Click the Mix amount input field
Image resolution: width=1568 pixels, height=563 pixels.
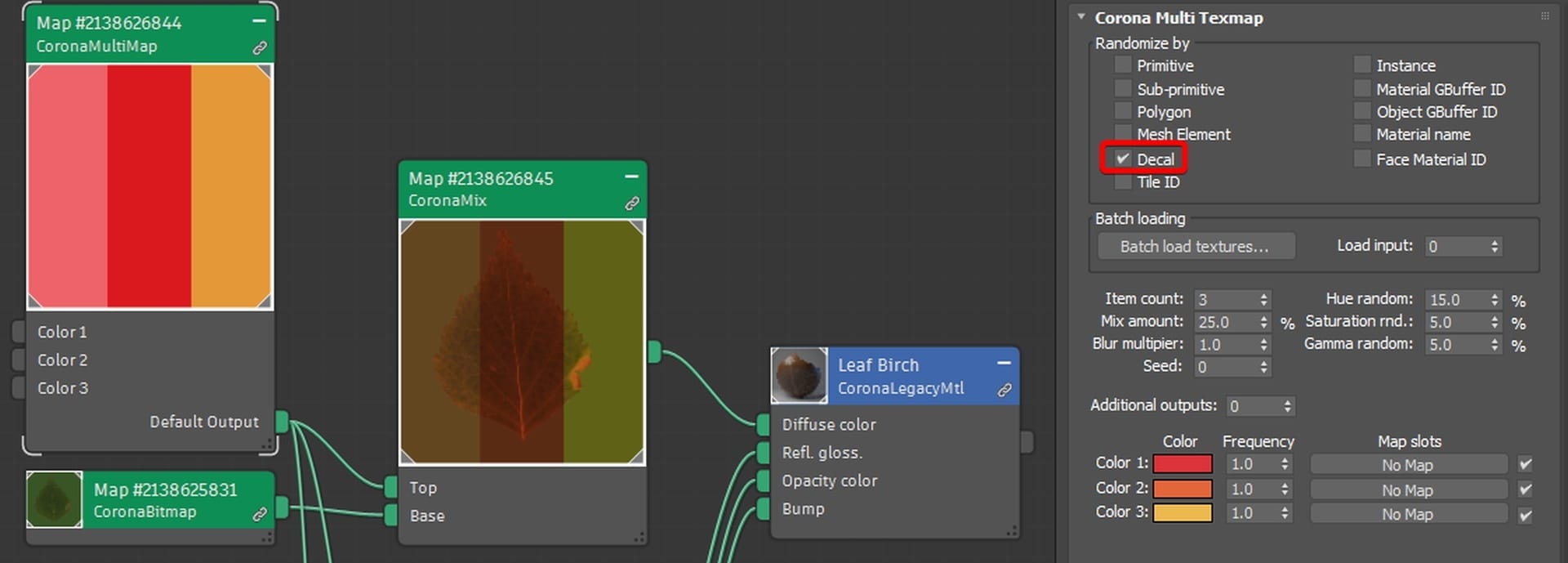coord(1225,322)
